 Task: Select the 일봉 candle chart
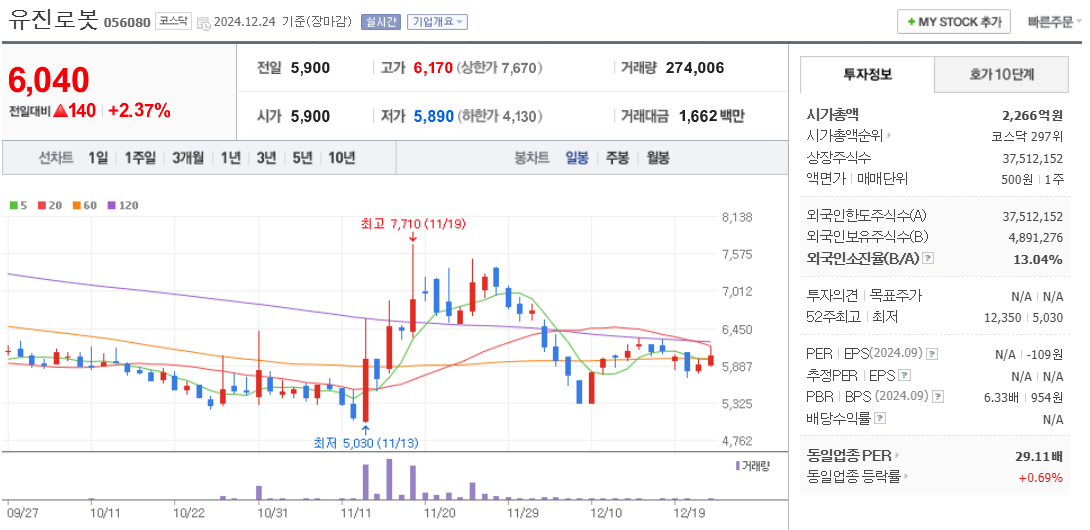[576, 158]
